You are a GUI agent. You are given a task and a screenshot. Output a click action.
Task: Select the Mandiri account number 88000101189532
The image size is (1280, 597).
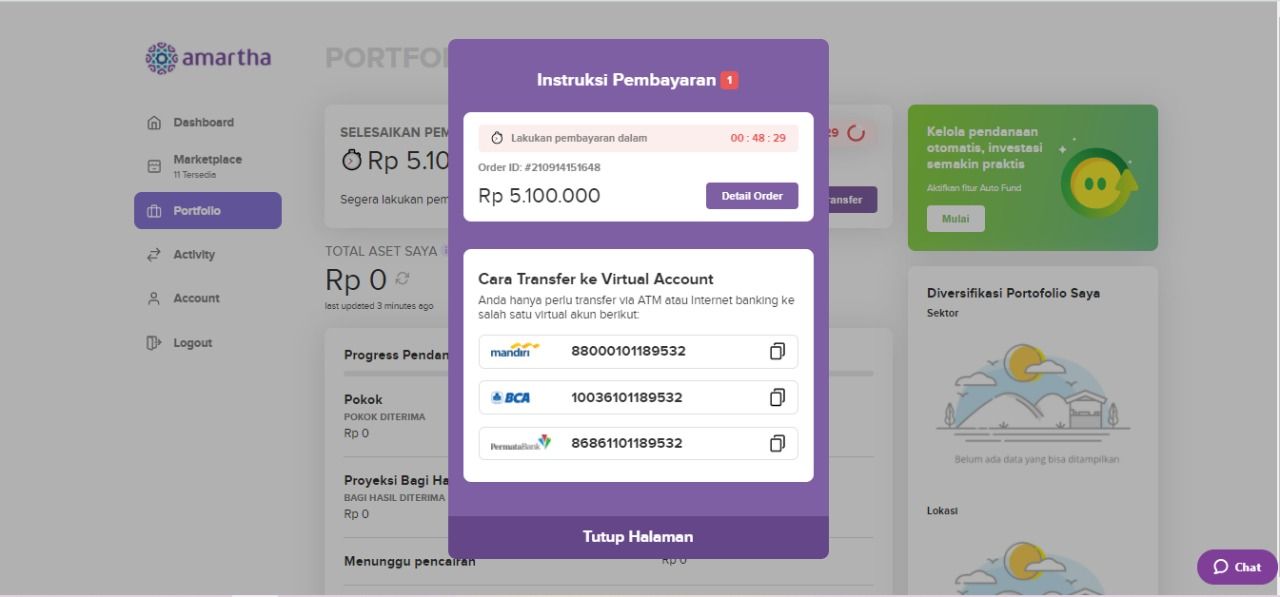point(628,351)
